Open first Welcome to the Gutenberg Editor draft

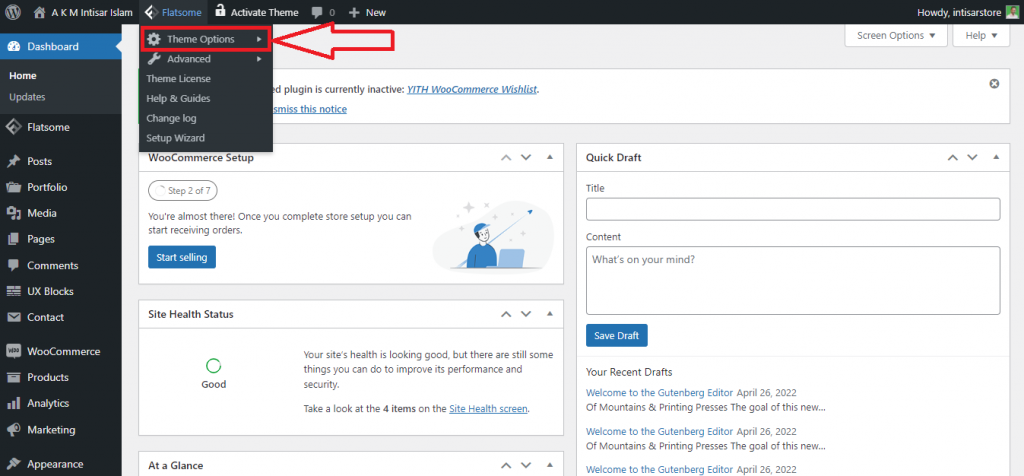point(660,392)
